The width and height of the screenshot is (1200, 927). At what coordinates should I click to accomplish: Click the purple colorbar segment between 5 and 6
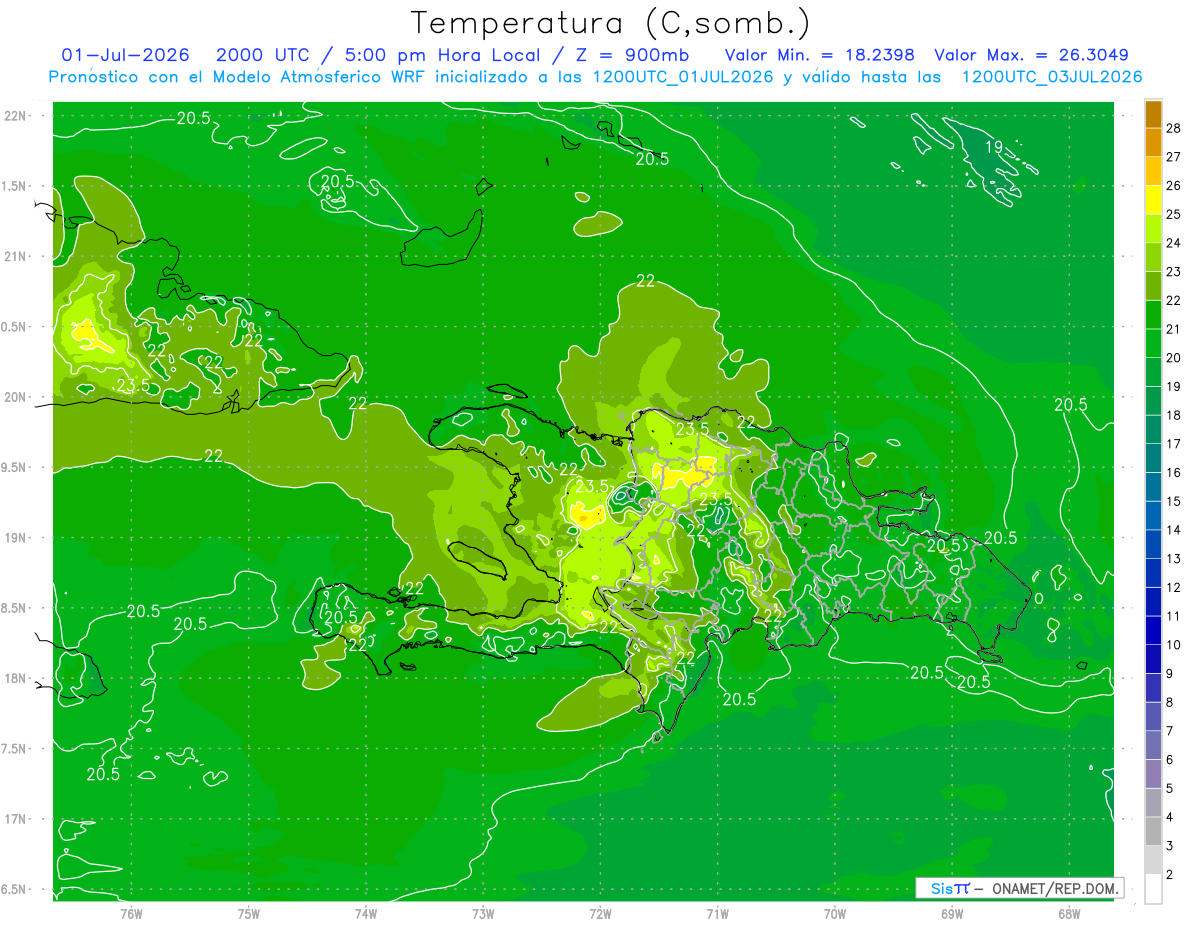click(x=1153, y=774)
